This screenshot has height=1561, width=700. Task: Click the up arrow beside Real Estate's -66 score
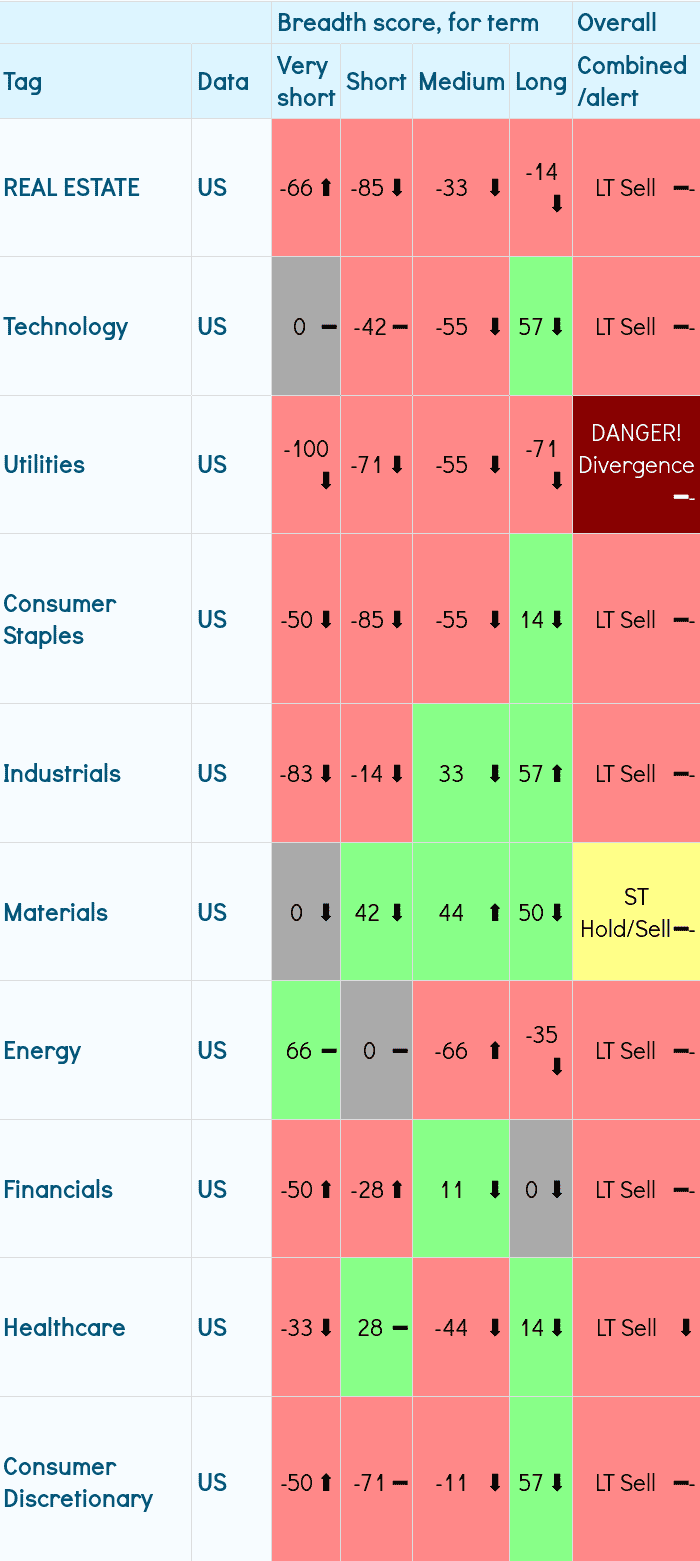click(x=326, y=188)
